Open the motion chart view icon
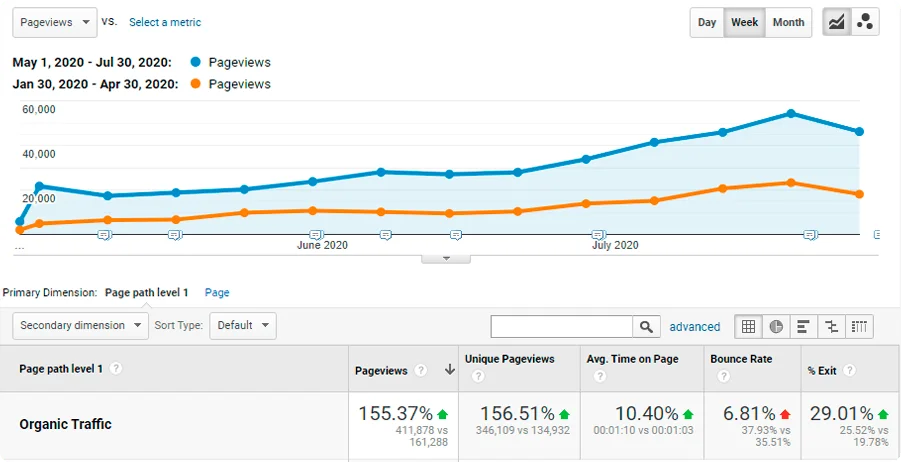This screenshot has width=901, height=462. tap(865, 22)
